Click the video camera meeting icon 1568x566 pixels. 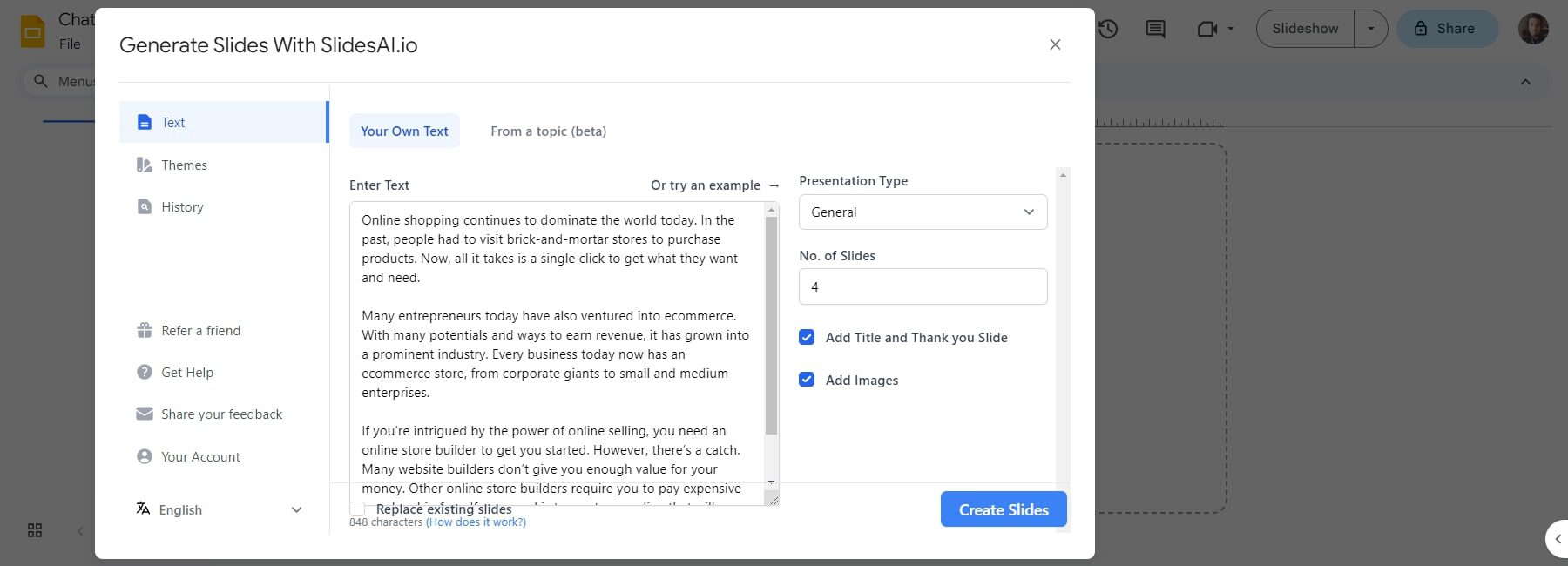click(1206, 29)
